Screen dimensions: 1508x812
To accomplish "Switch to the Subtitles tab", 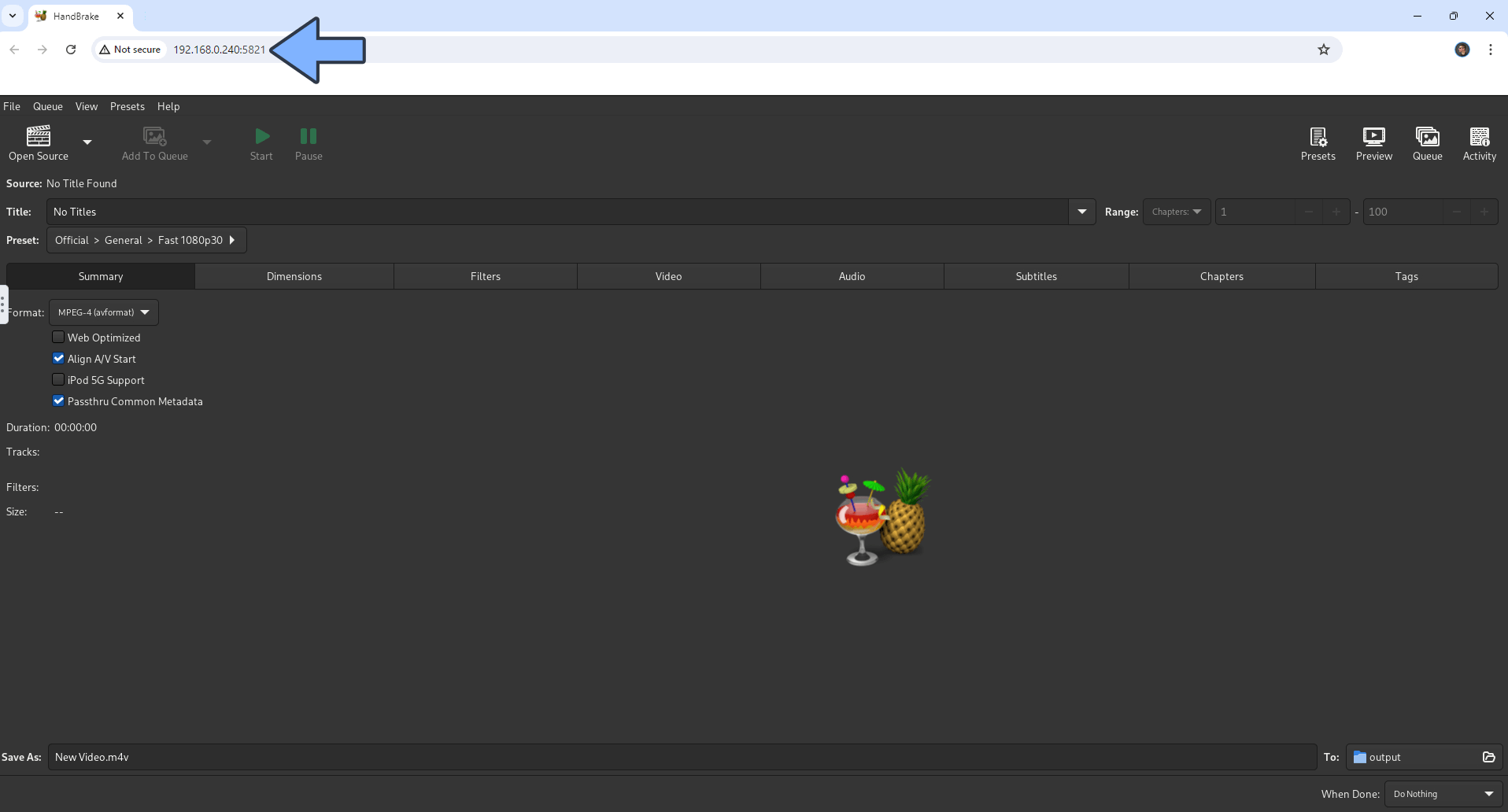I will [1037, 276].
